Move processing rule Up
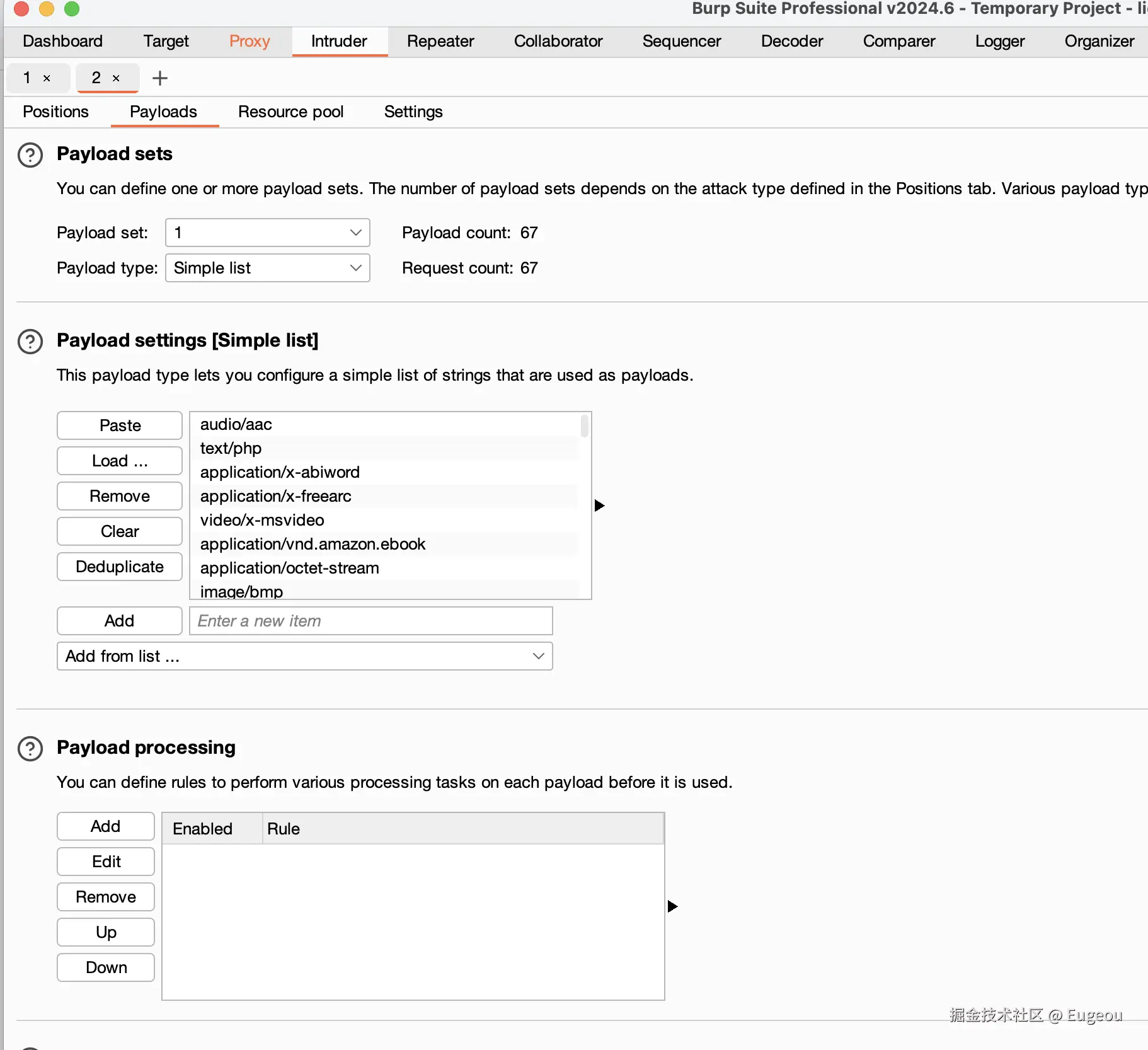The height and width of the screenshot is (1050, 1148). click(x=106, y=932)
